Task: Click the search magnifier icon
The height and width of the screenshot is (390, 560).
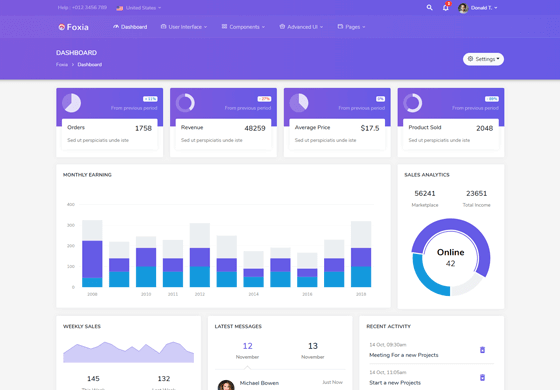Action: coord(429,8)
